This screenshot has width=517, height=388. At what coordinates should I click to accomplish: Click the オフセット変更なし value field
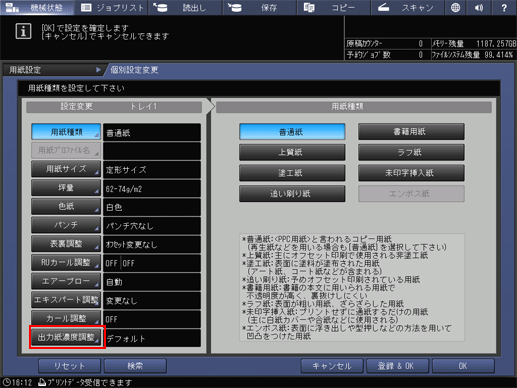pos(152,244)
